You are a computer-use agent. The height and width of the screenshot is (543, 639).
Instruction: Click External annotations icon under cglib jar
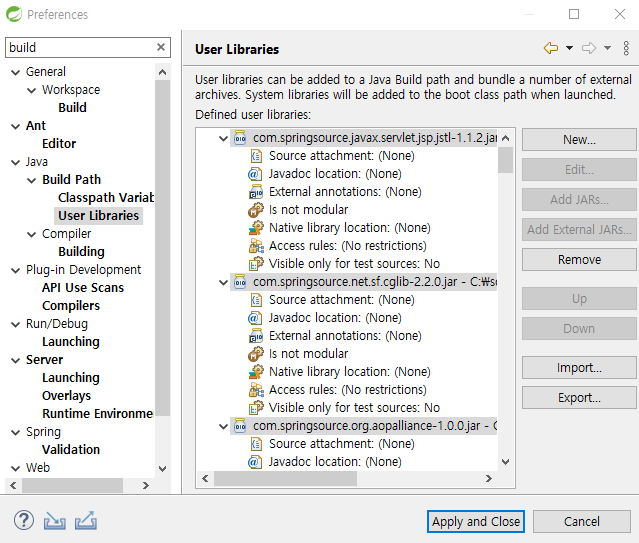coord(256,336)
